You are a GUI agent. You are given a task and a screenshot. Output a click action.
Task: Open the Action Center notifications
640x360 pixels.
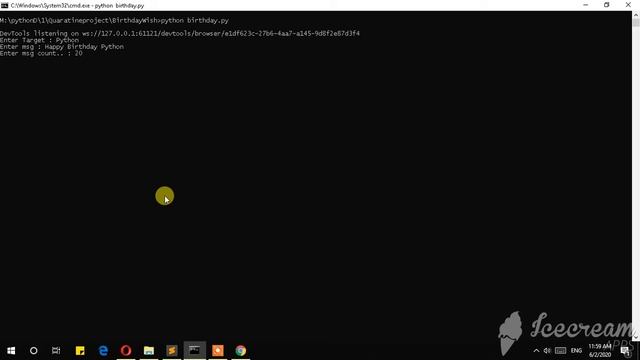tap(625, 351)
